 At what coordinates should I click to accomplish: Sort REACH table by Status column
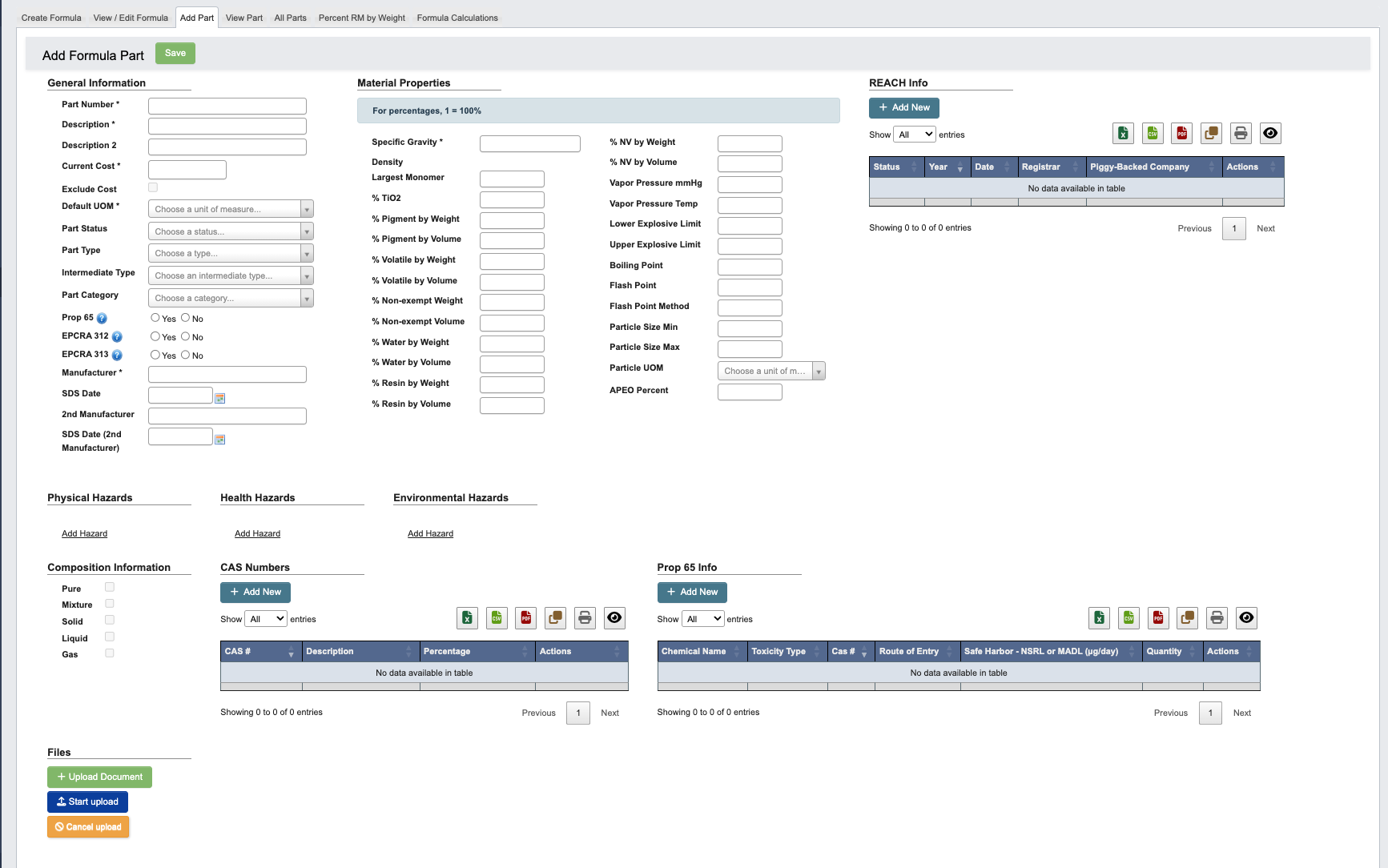[x=896, y=167]
